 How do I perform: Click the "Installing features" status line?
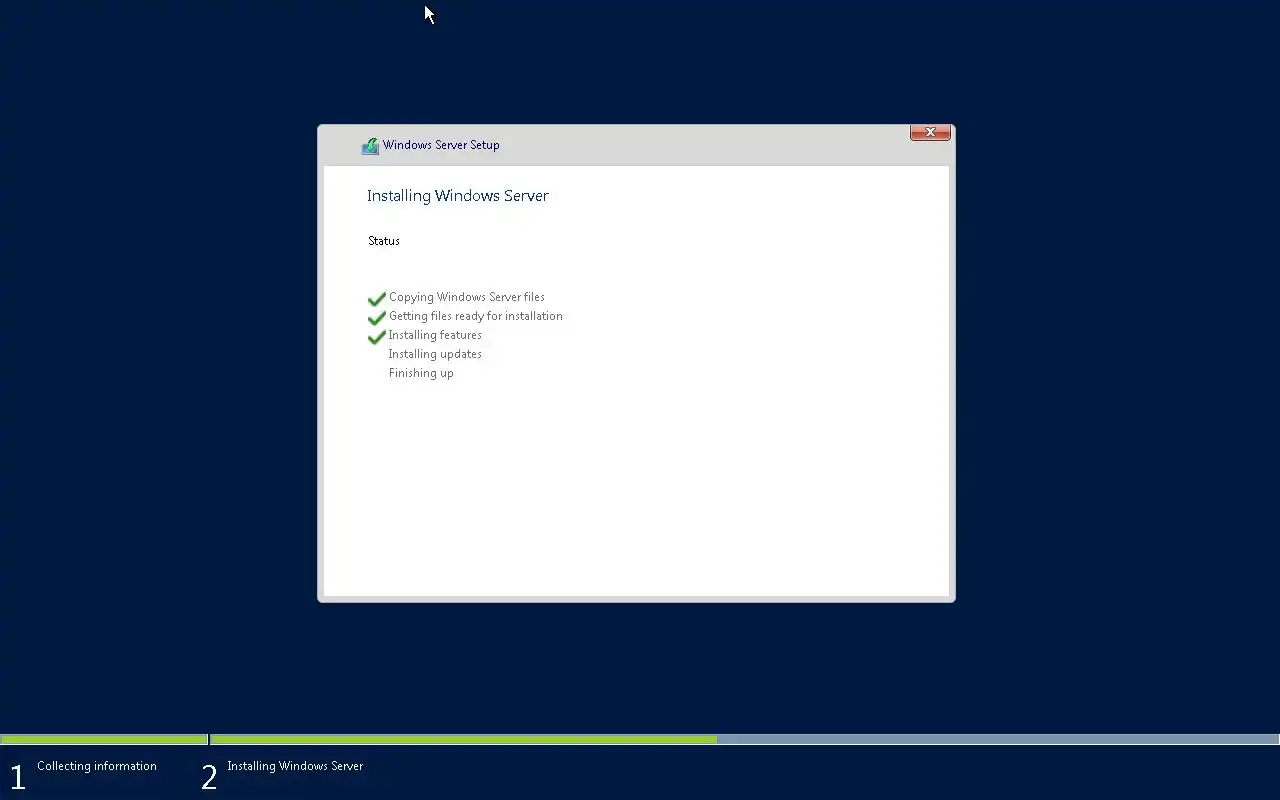click(435, 335)
